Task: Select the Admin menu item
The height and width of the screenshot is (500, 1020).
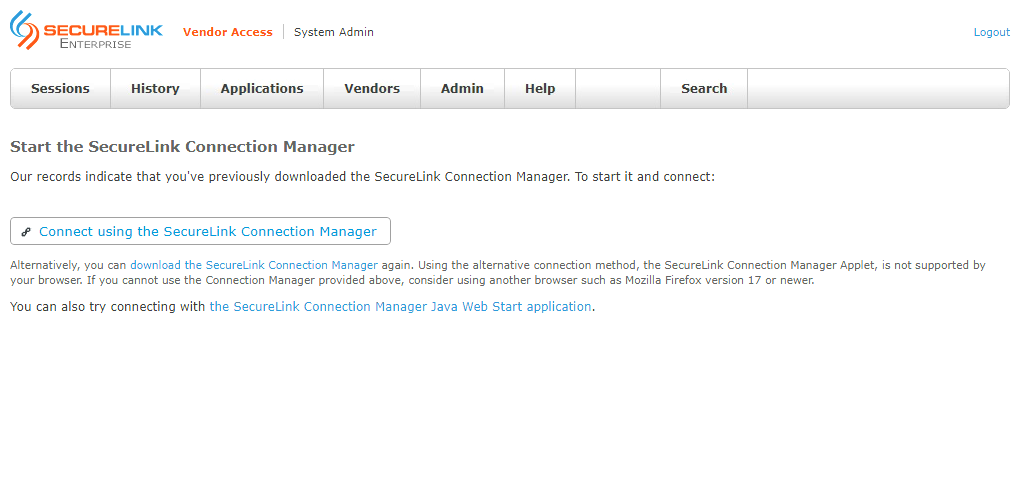Action: tap(462, 89)
